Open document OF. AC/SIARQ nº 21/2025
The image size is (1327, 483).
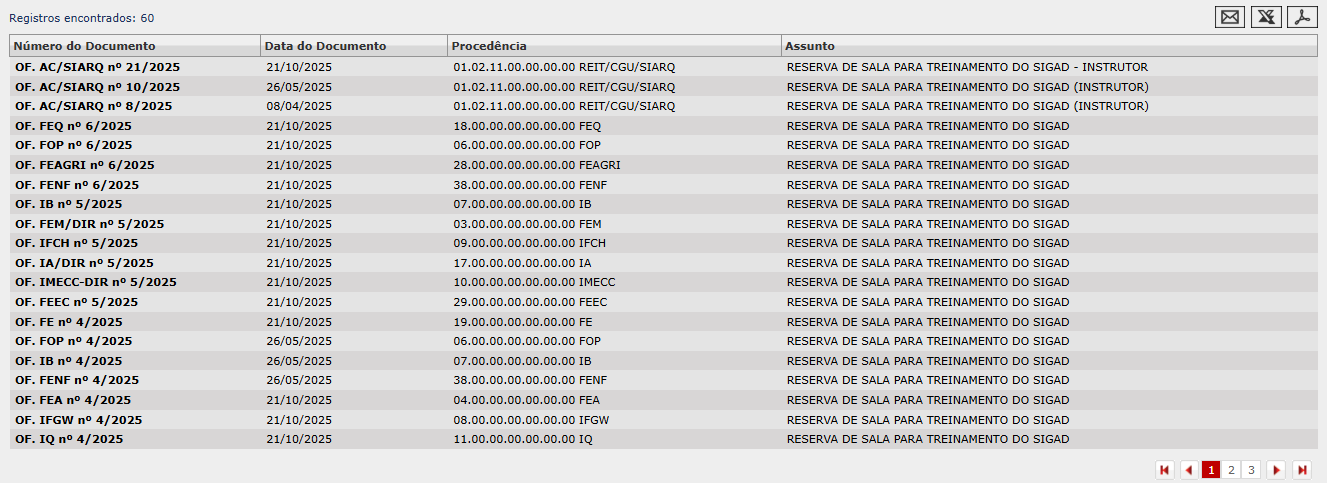click(98, 67)
